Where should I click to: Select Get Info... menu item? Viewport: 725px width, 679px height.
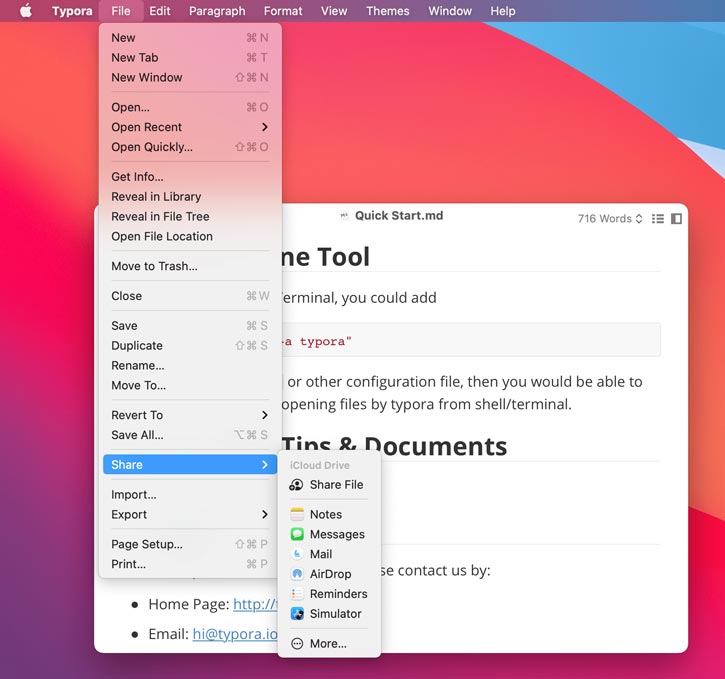coord(190,177)
